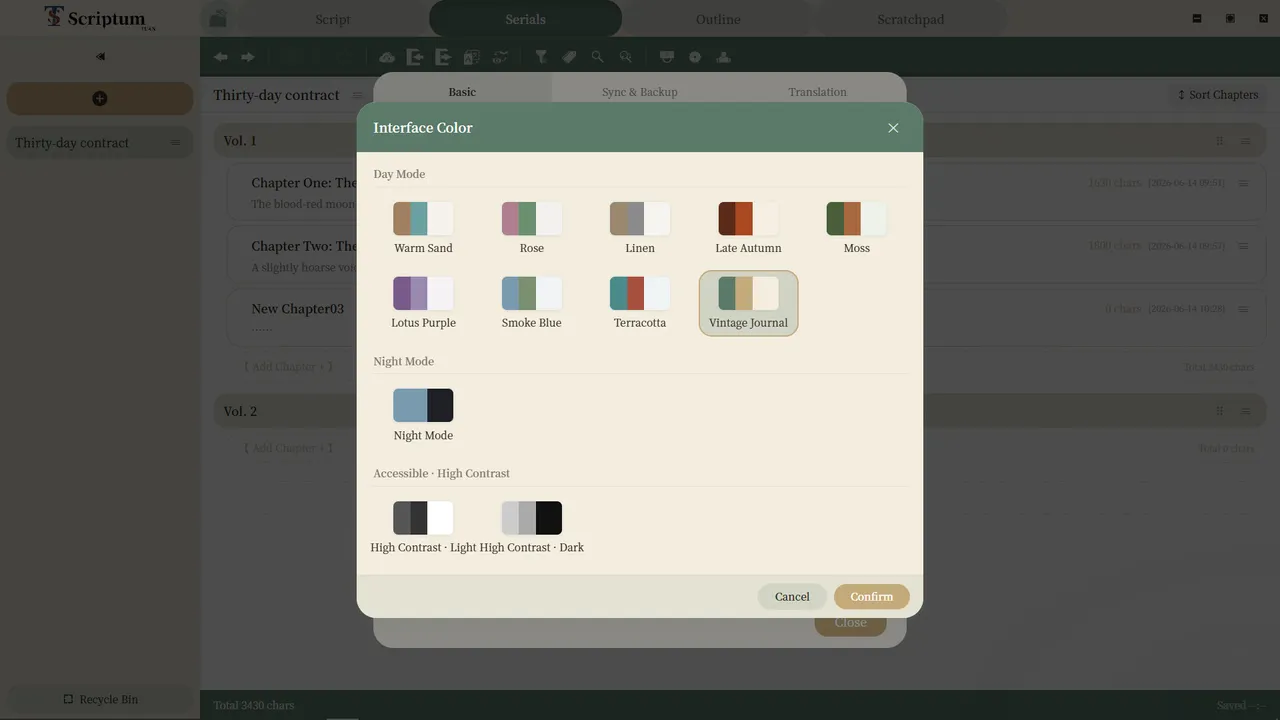Open Vol. 2 hamburger menu
The width and height of the screenshot is (1280, 720).
(x=1245, y=411)
